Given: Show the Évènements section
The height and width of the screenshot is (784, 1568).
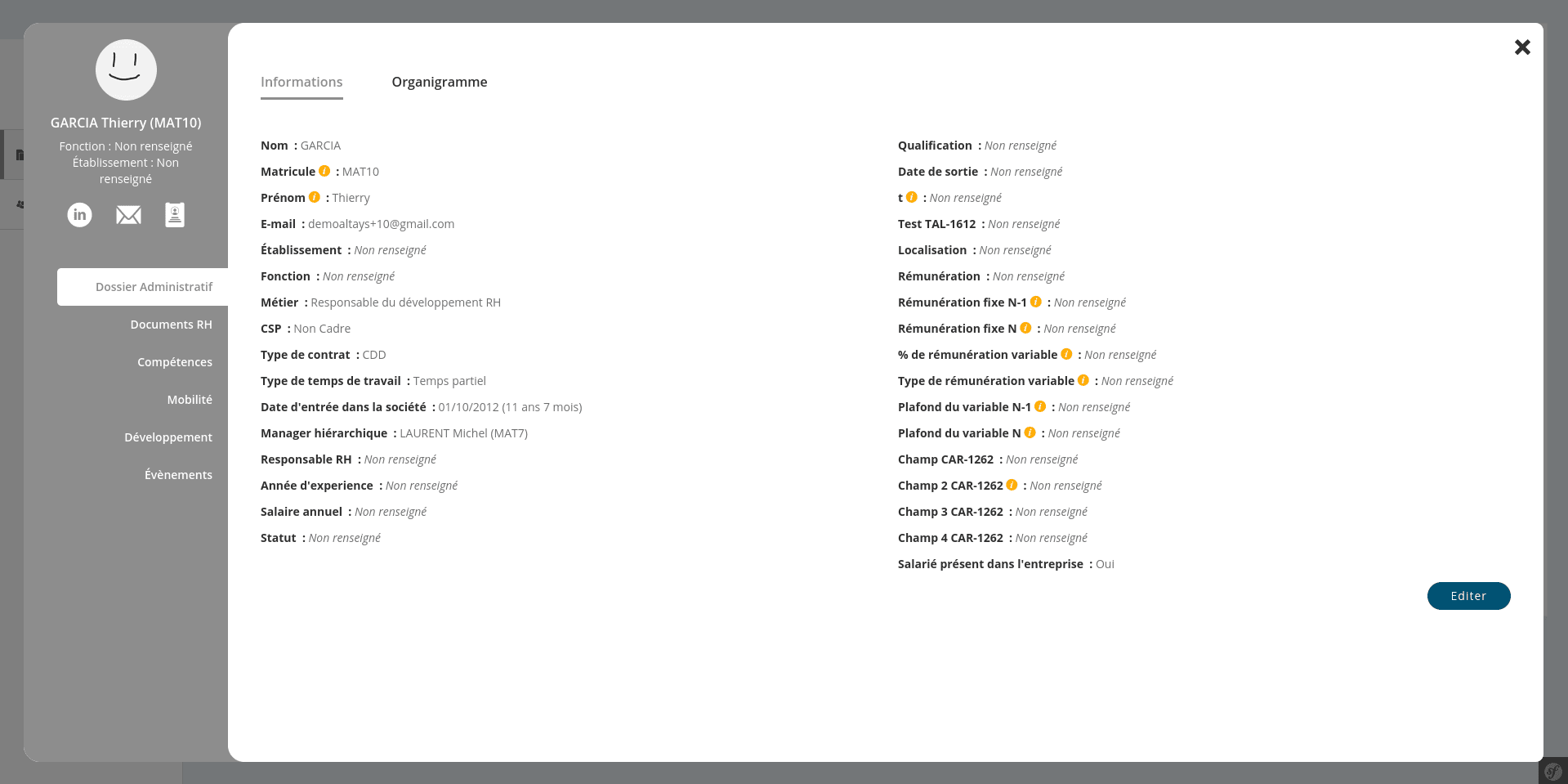Looking at the screenshot, I should click(x=178, y=475).
